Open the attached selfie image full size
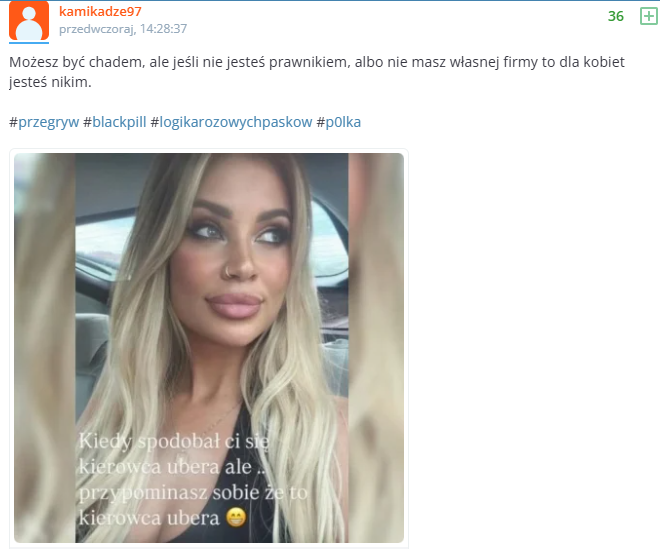 click(x=209, y=348)
